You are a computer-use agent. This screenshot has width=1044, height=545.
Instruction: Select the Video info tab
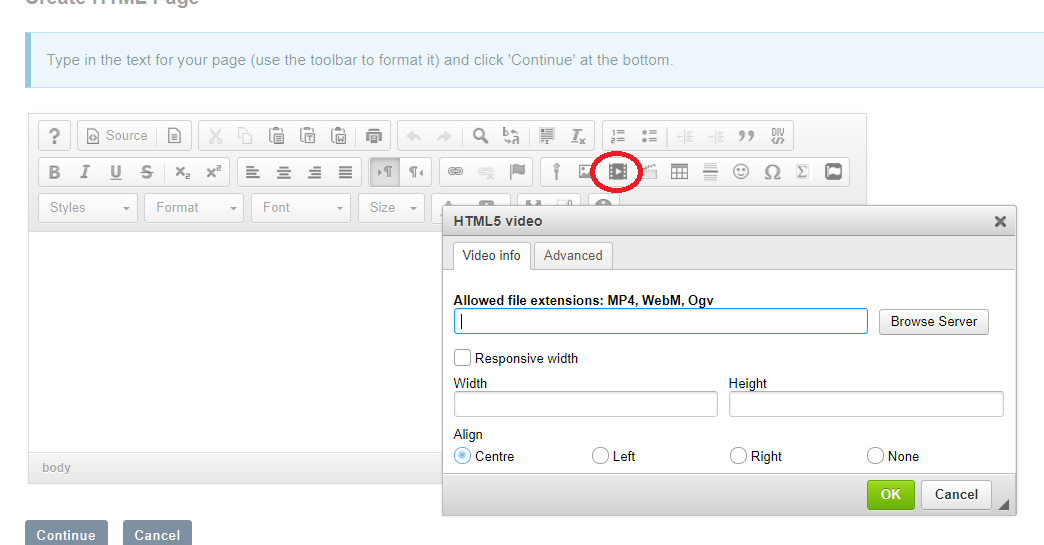(491, 256)
